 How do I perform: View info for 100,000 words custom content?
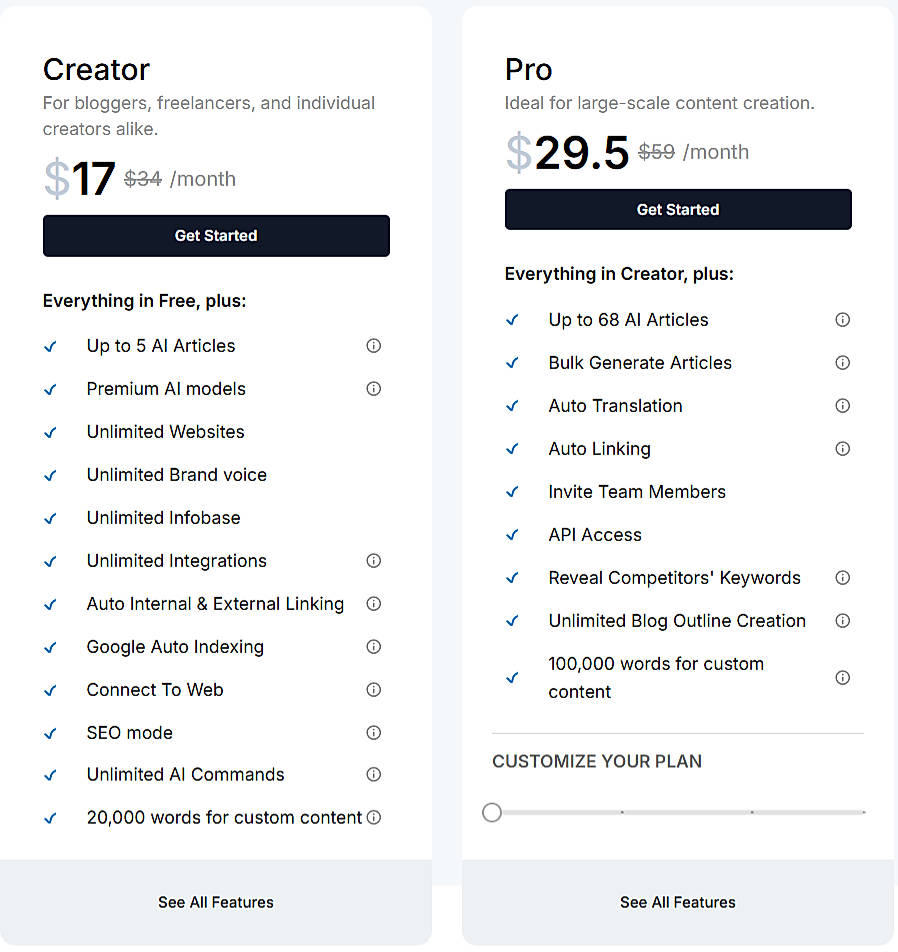843,677
